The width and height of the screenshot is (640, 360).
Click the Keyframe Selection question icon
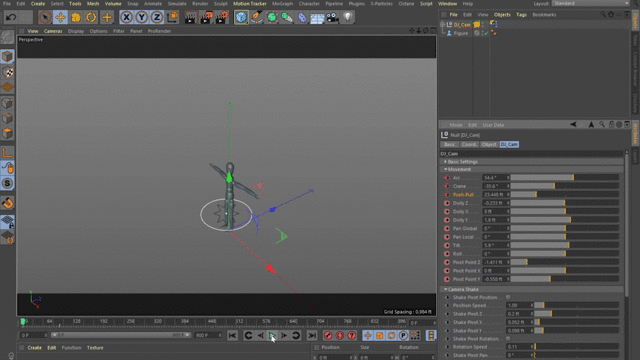tap(352, 336)
